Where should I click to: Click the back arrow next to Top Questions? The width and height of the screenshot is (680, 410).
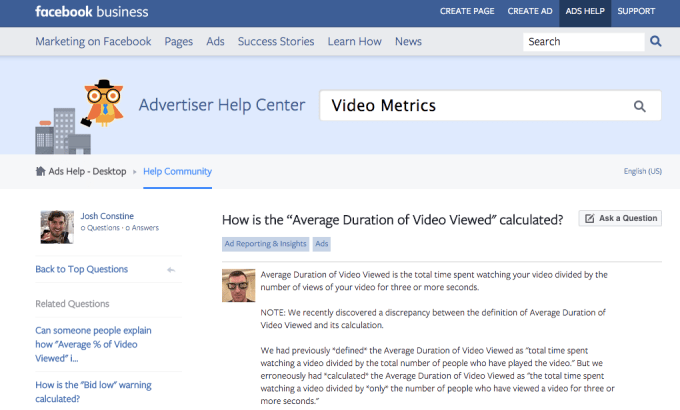coord(171,270)
